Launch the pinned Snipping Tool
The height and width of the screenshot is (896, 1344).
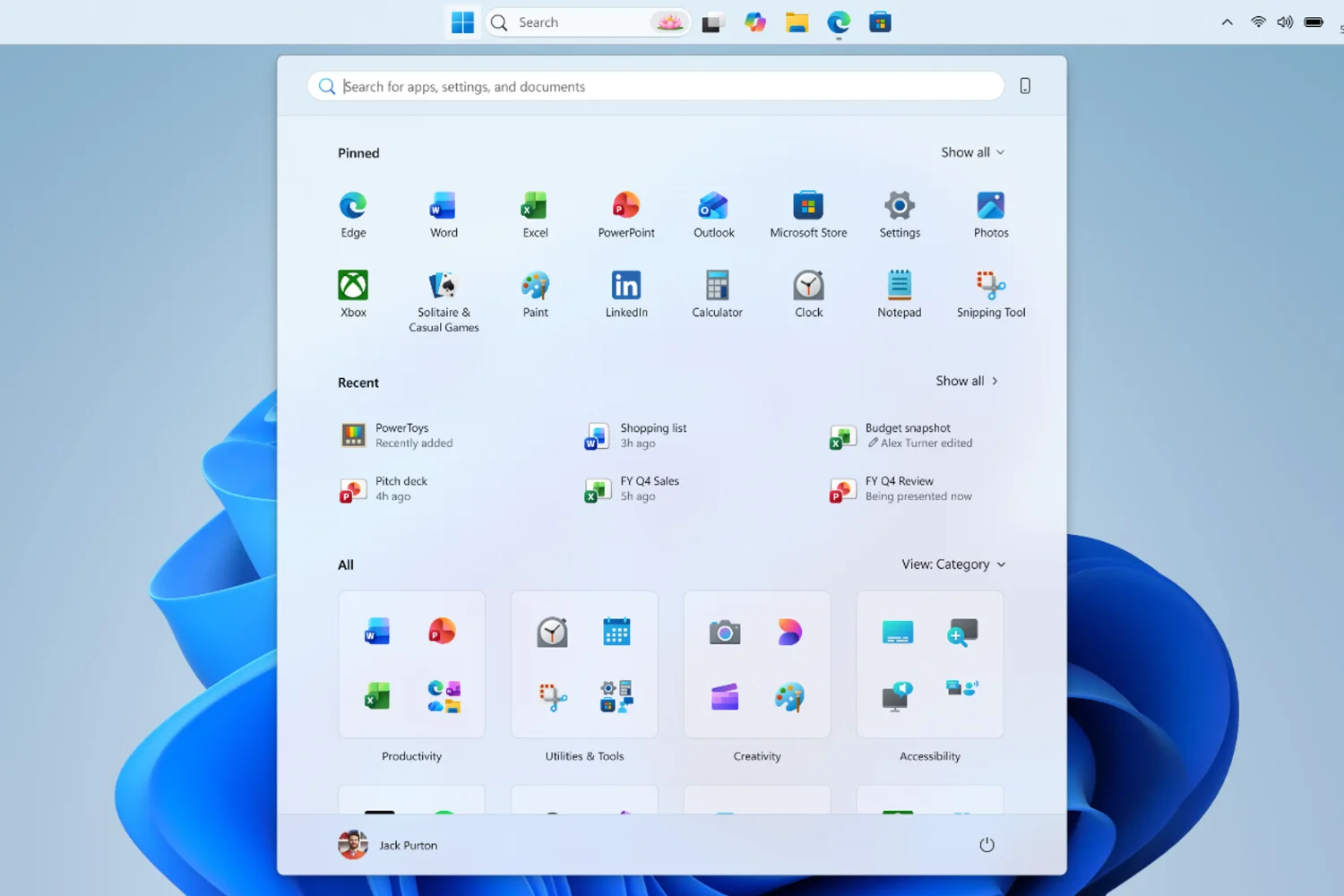coord(991,294)
